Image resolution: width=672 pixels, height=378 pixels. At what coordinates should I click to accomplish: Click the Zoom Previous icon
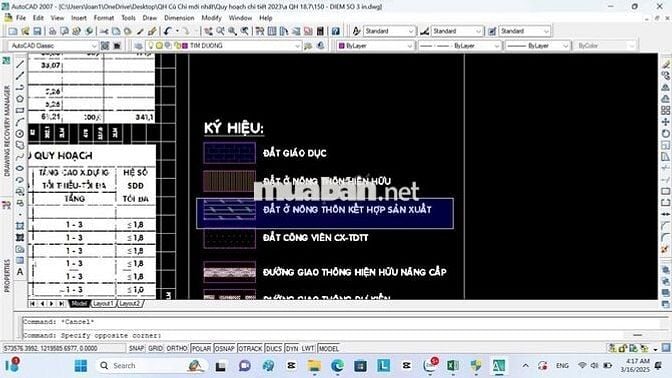pos(244,31)
